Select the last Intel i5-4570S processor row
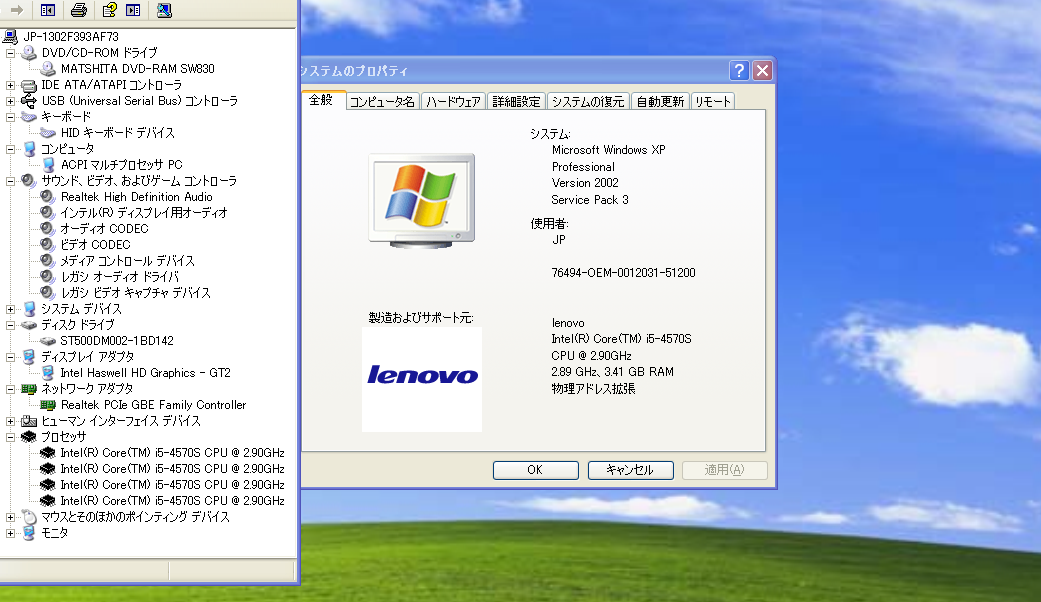The height and width of the screenshot is (602, 1041). point(172,500)
